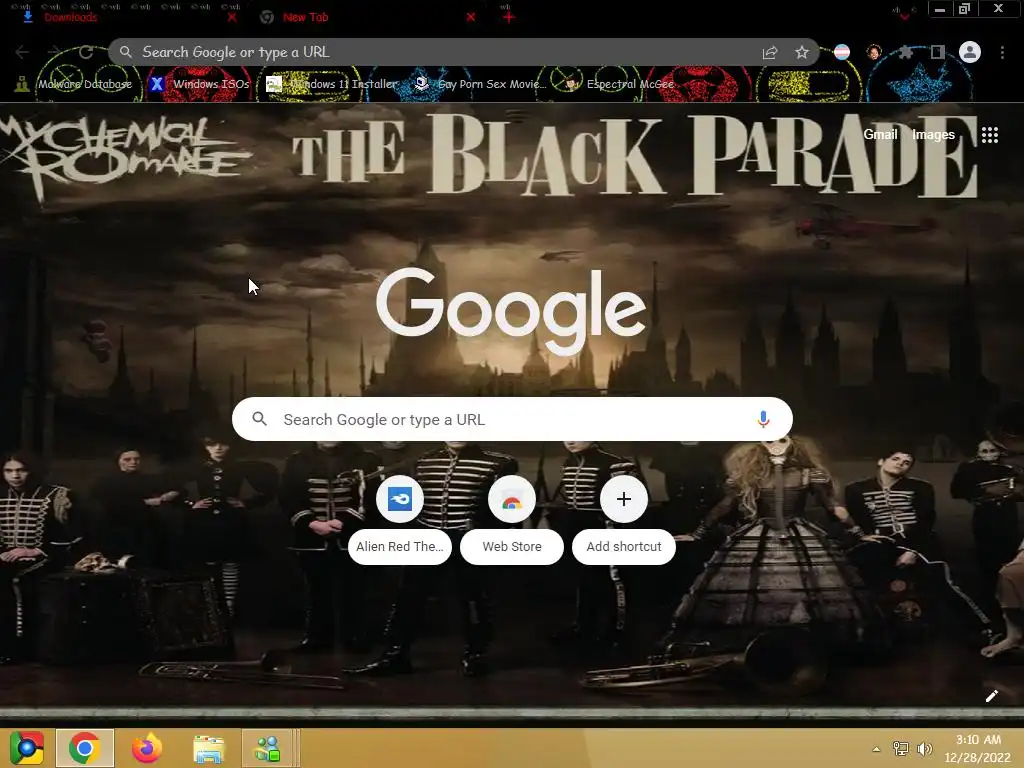Open the Alien Red Theme shortcut

(400, 520)
